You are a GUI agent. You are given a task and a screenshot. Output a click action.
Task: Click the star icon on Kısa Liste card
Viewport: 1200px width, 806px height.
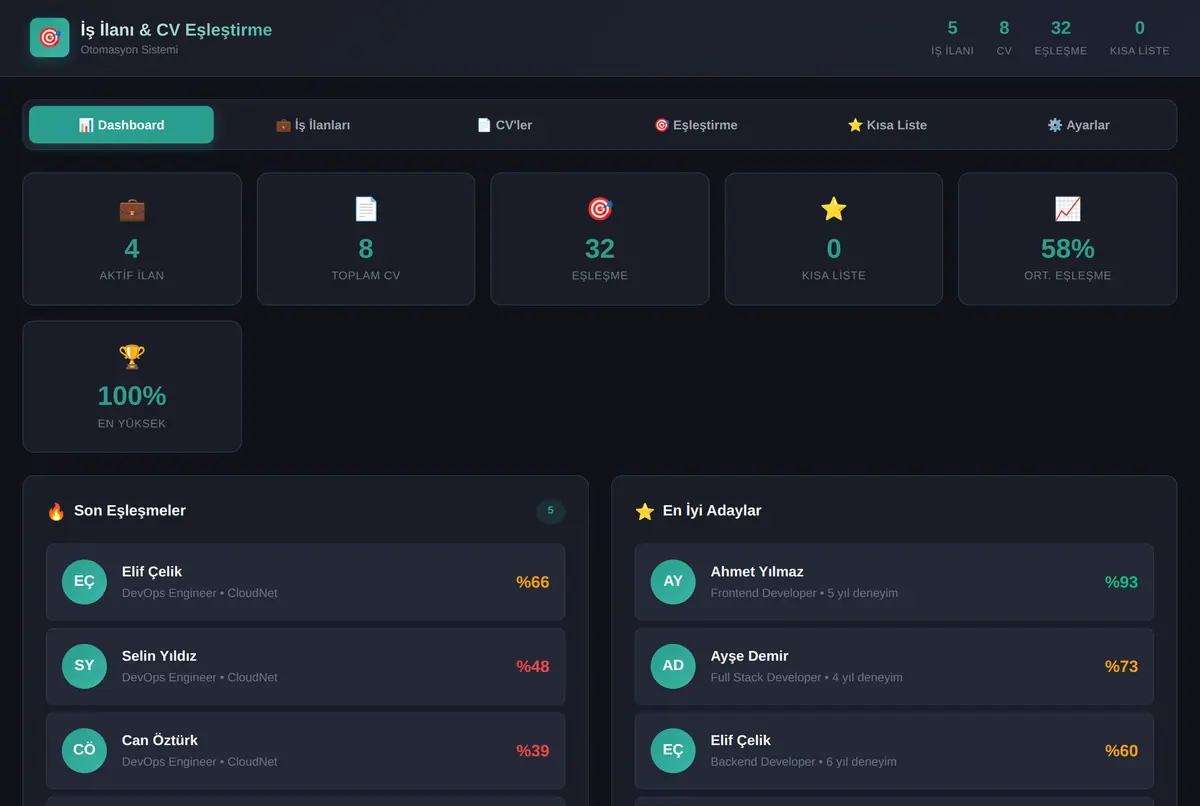(834, 209)
